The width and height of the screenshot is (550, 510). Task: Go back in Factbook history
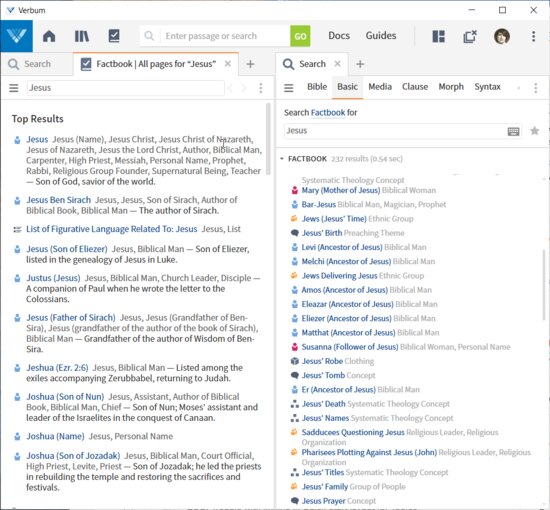230,88
